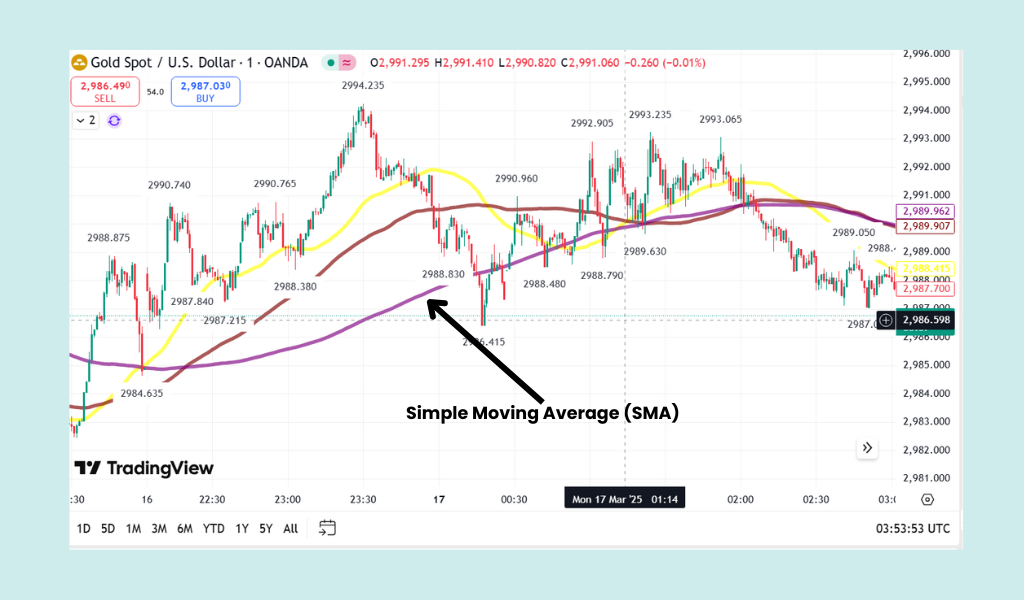
Task: Click the red 2,987.700 price label
Action: (x=926, y=289)
